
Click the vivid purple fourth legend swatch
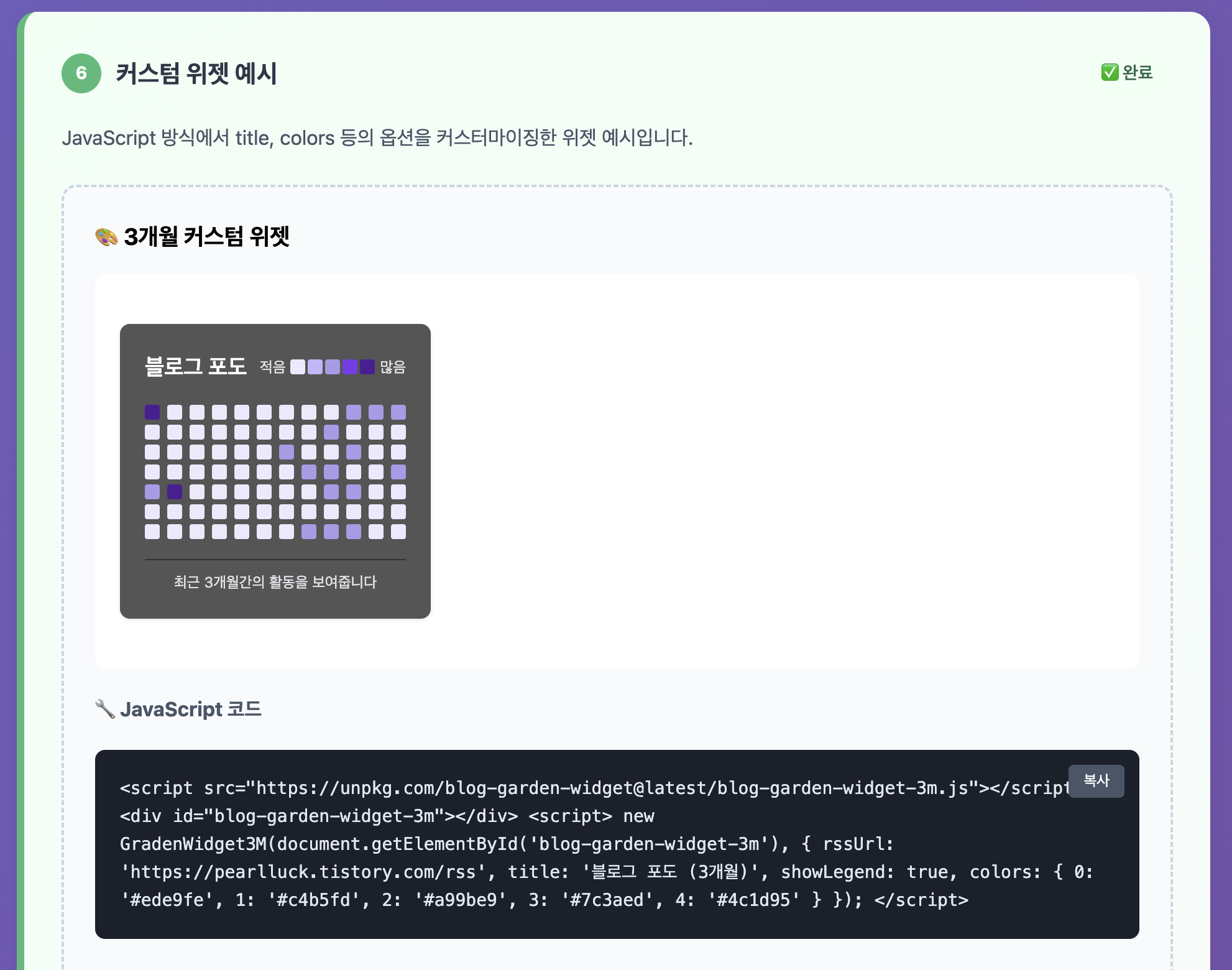tap(350, 367)
